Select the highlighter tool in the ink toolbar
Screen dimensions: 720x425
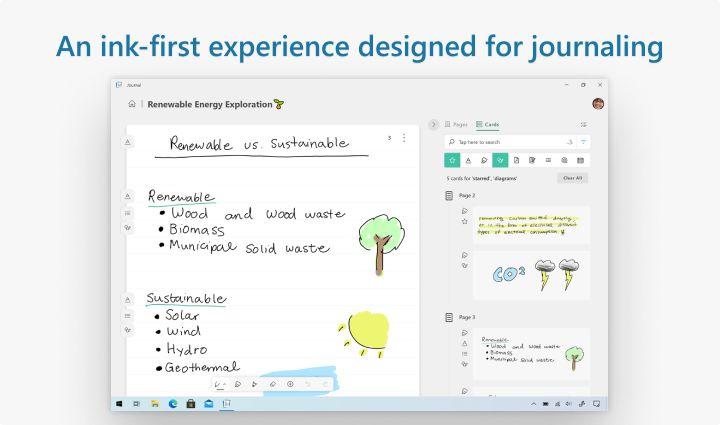[x=238, y=384]
